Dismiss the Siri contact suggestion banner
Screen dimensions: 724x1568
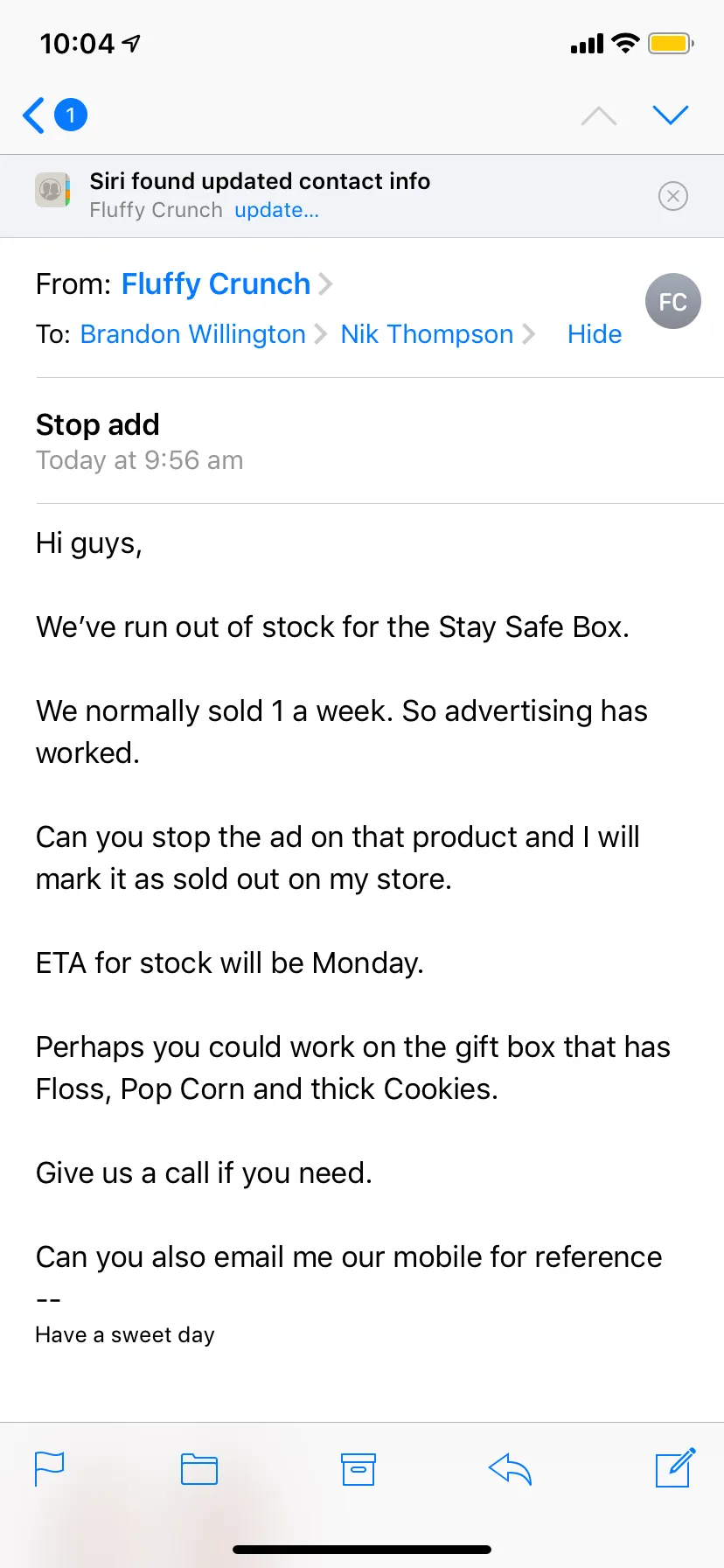pos(673,196)
